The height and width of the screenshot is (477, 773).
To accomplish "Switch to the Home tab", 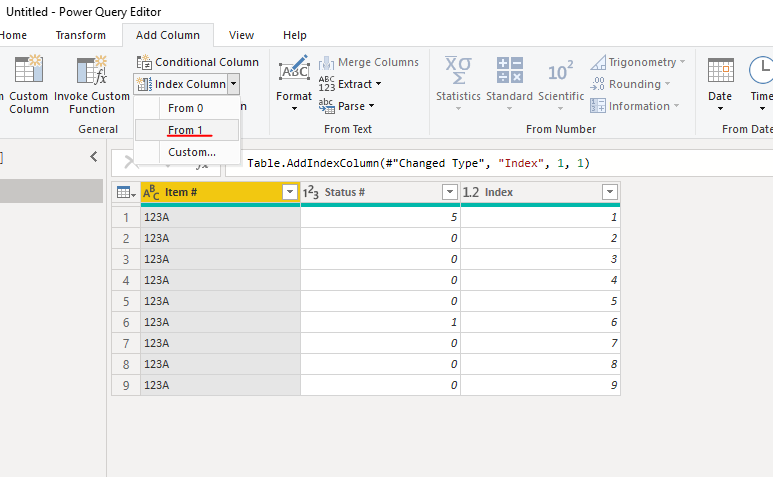I will [13, 35].
